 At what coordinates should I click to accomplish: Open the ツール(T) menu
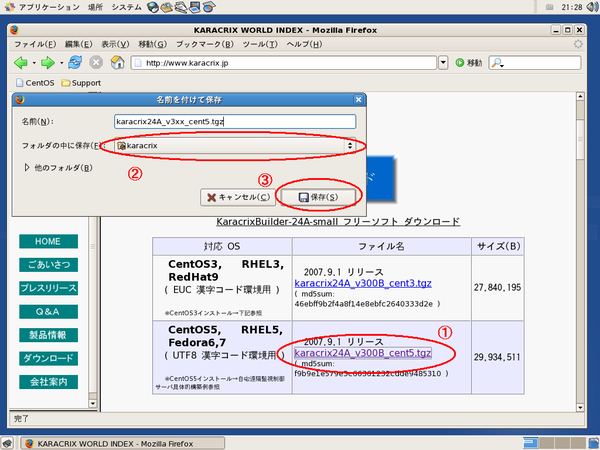pos(260,44)
